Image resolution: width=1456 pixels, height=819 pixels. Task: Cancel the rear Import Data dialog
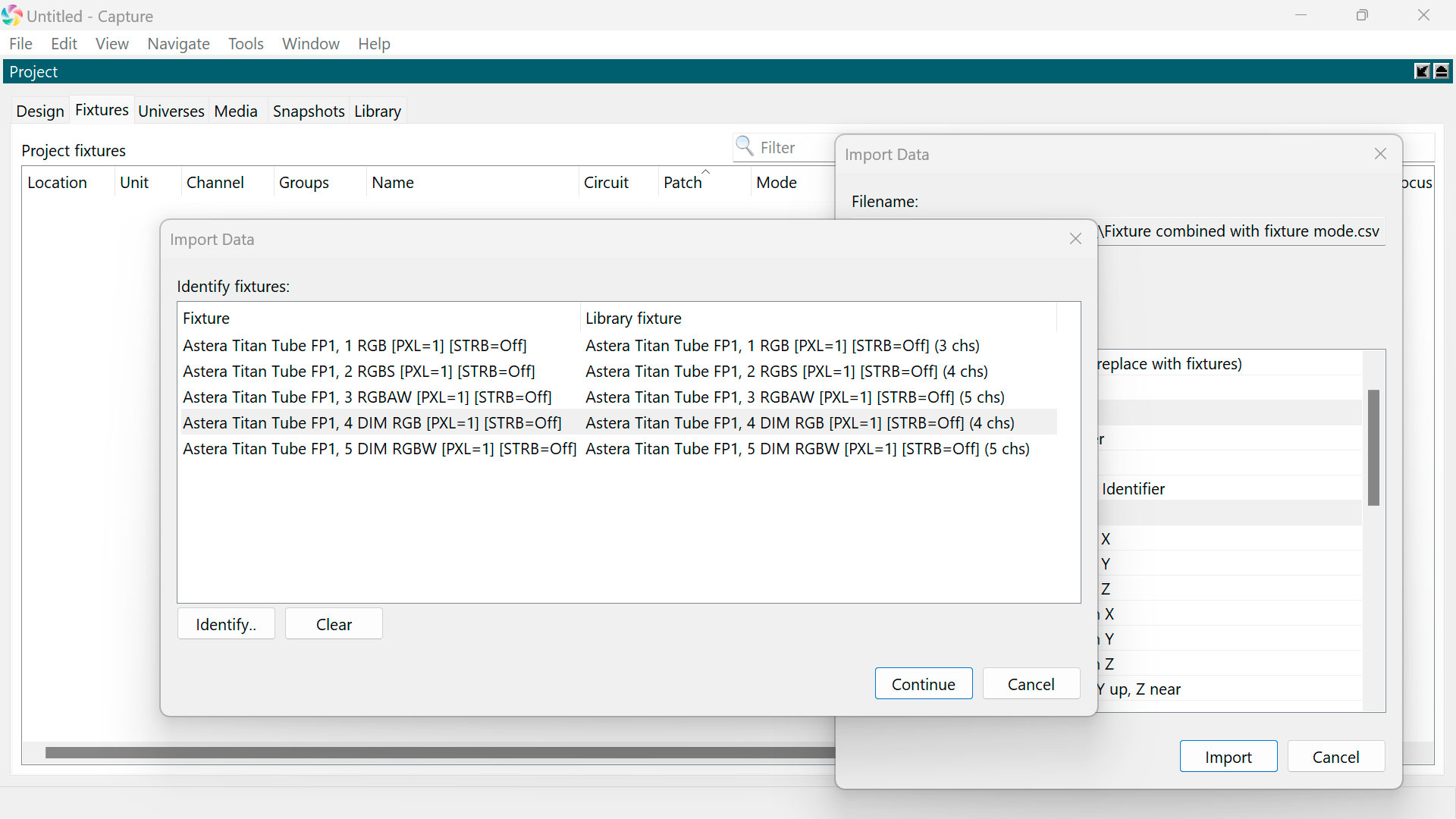tap(1336, 757)
